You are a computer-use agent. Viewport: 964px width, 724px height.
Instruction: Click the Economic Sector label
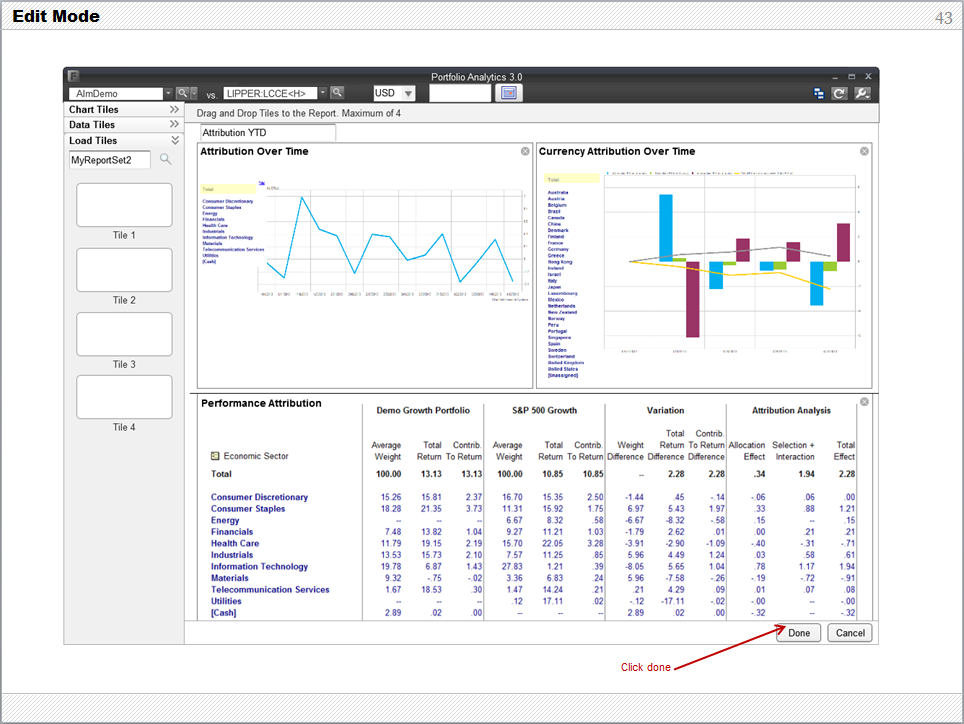click(256, 456)
